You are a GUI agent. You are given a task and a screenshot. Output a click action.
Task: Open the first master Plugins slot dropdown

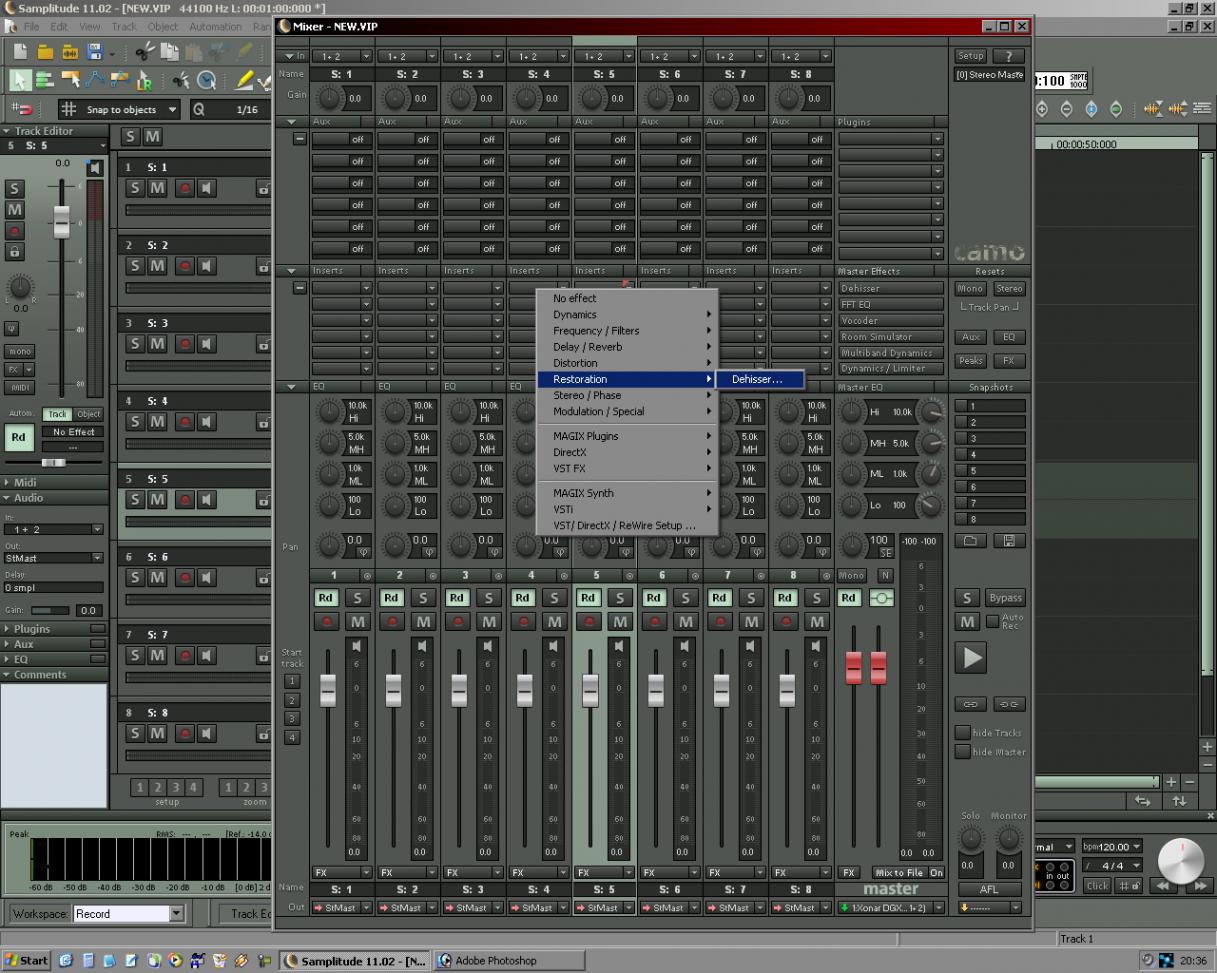[x=937, y=139]
